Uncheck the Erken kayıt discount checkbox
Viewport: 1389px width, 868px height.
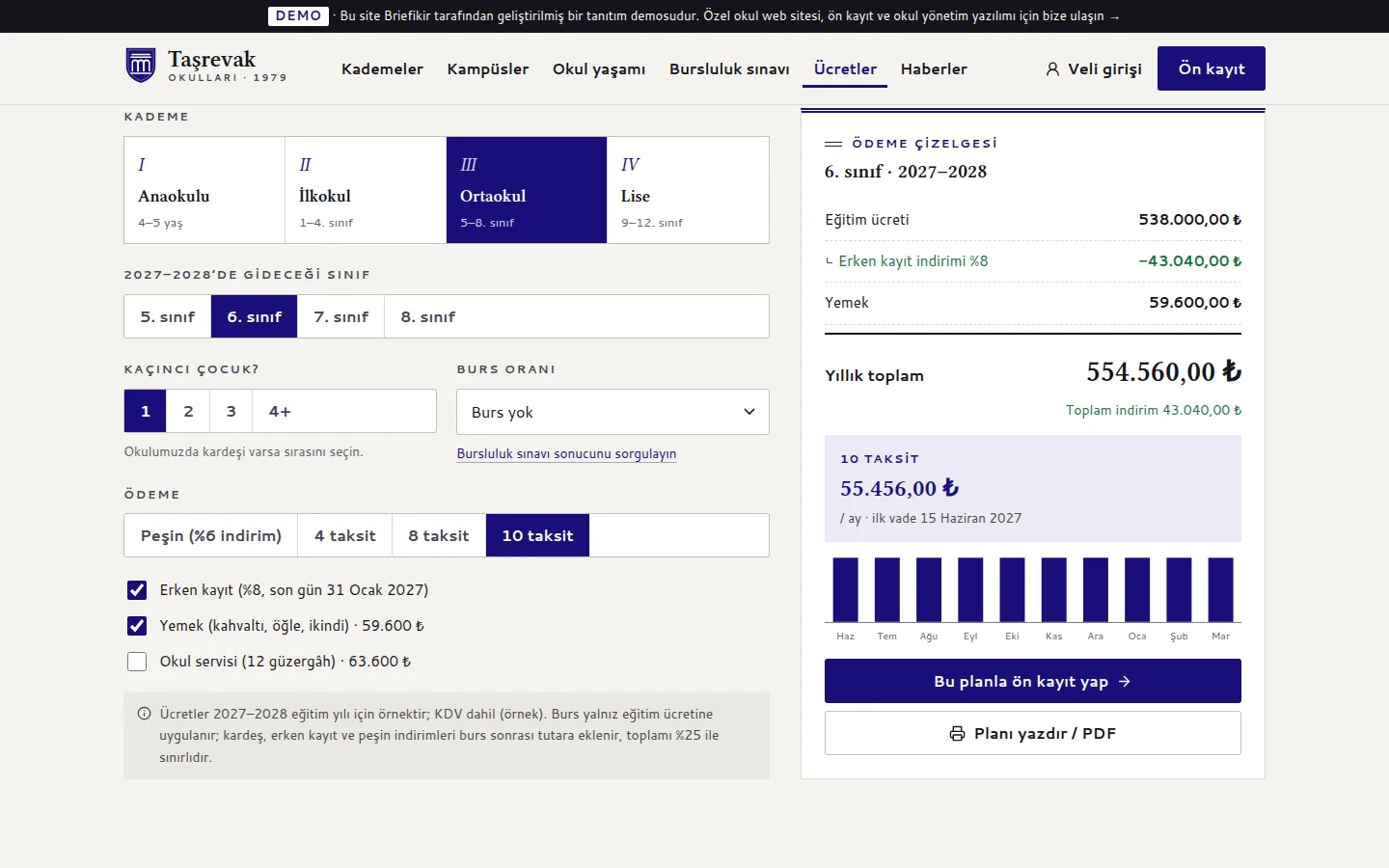(137, 590)
